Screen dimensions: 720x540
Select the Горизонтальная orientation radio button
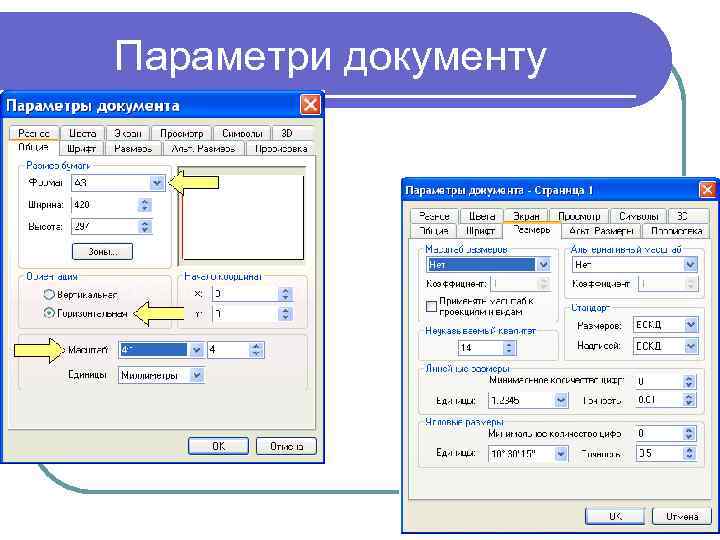49,313
